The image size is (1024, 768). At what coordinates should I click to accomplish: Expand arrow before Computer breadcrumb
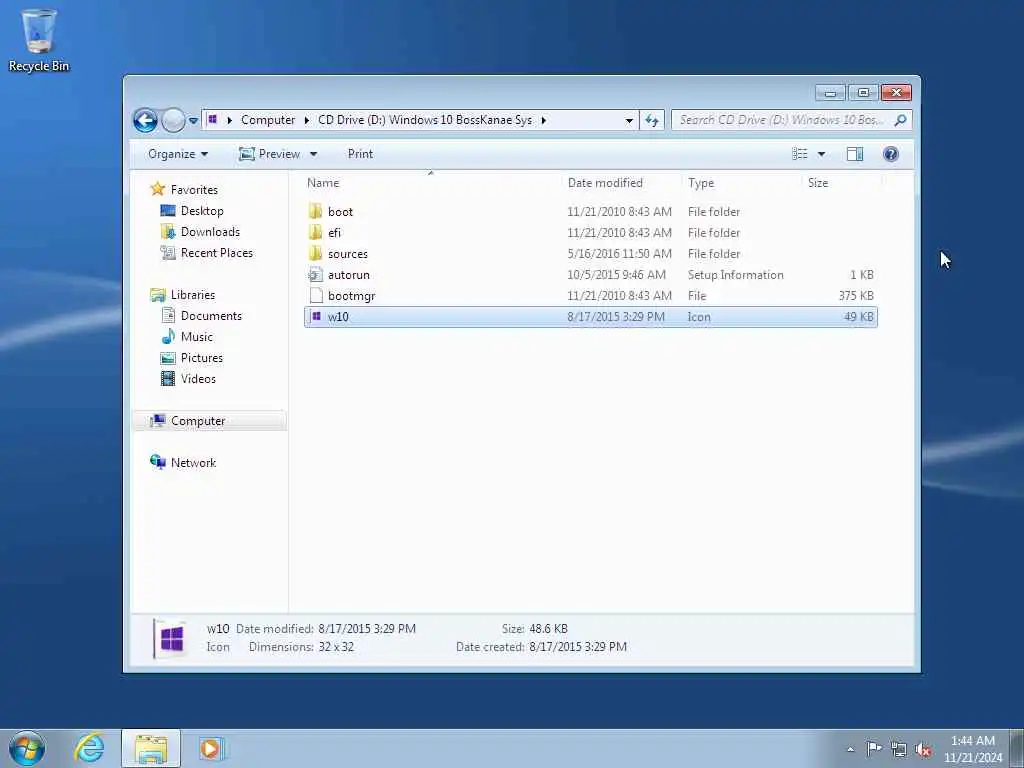(x=229, y=120)
